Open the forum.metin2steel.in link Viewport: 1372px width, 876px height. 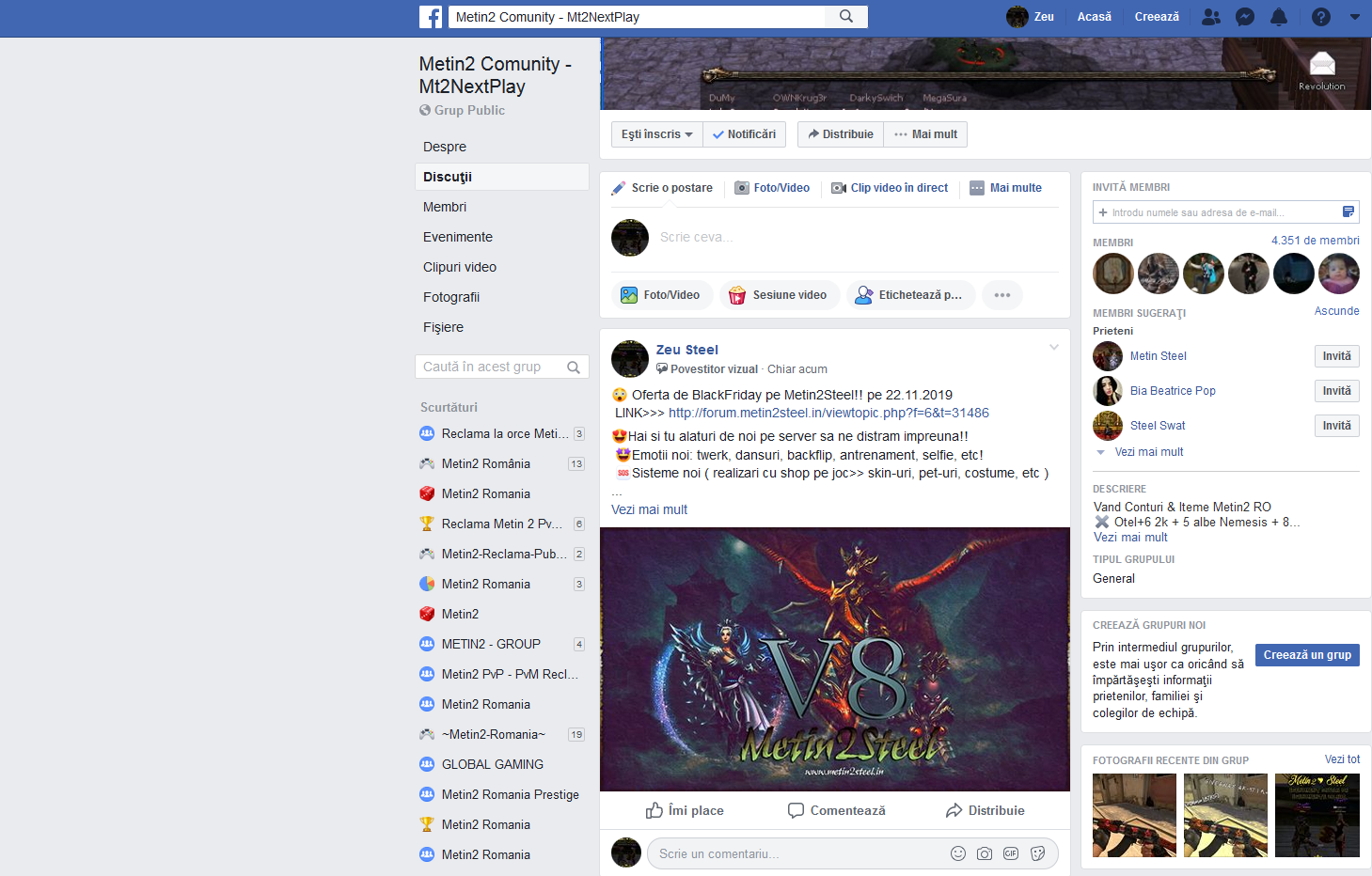828,413
